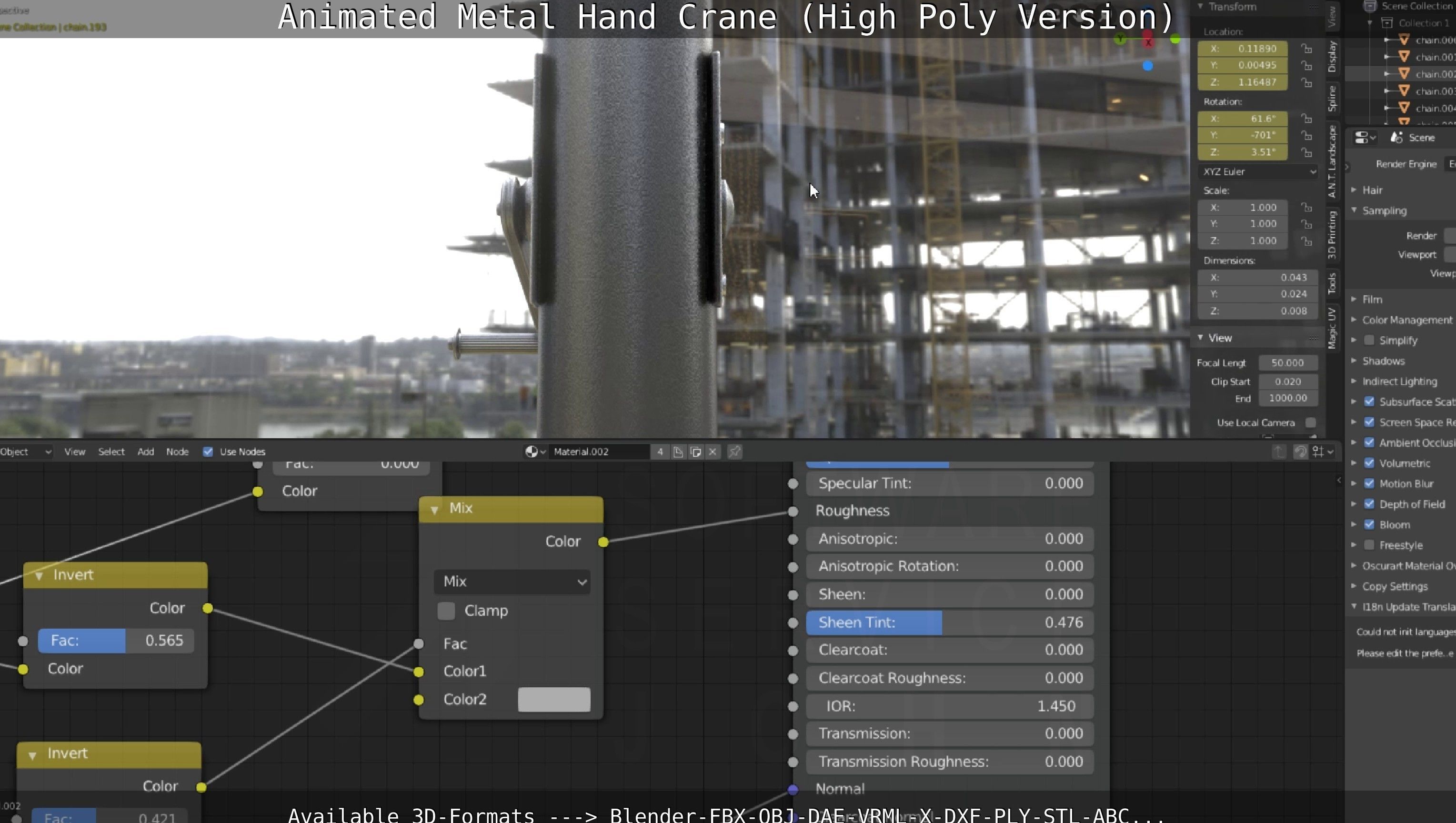Open the material browse sphere icon
The width and height of the screenshot is (1456, 823).
pyautogui.click(x=535, y=452)
